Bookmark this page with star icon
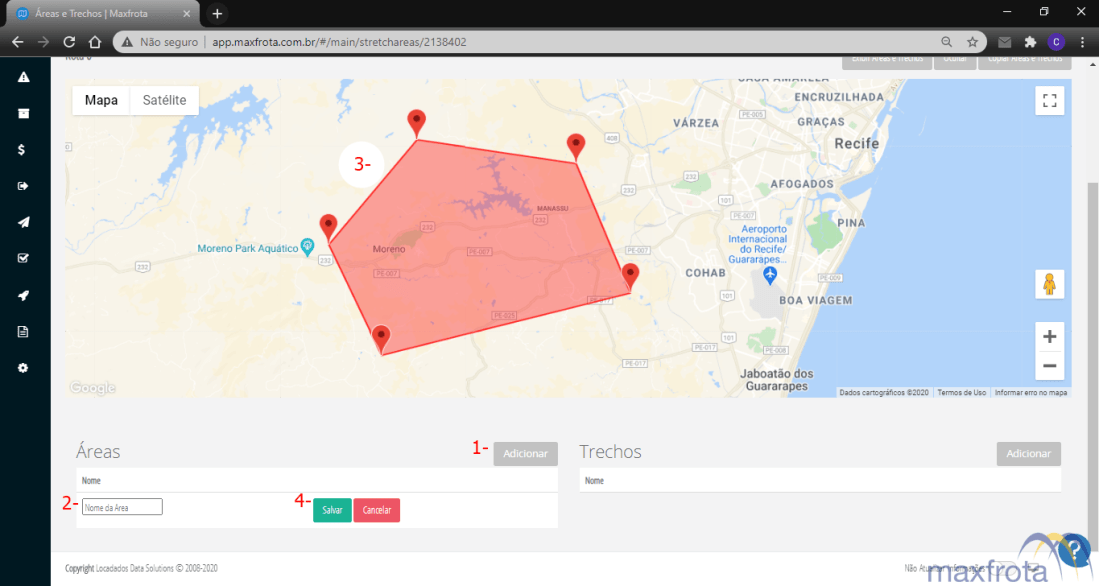The image size is (1099, 586). [x=972, y=43]
